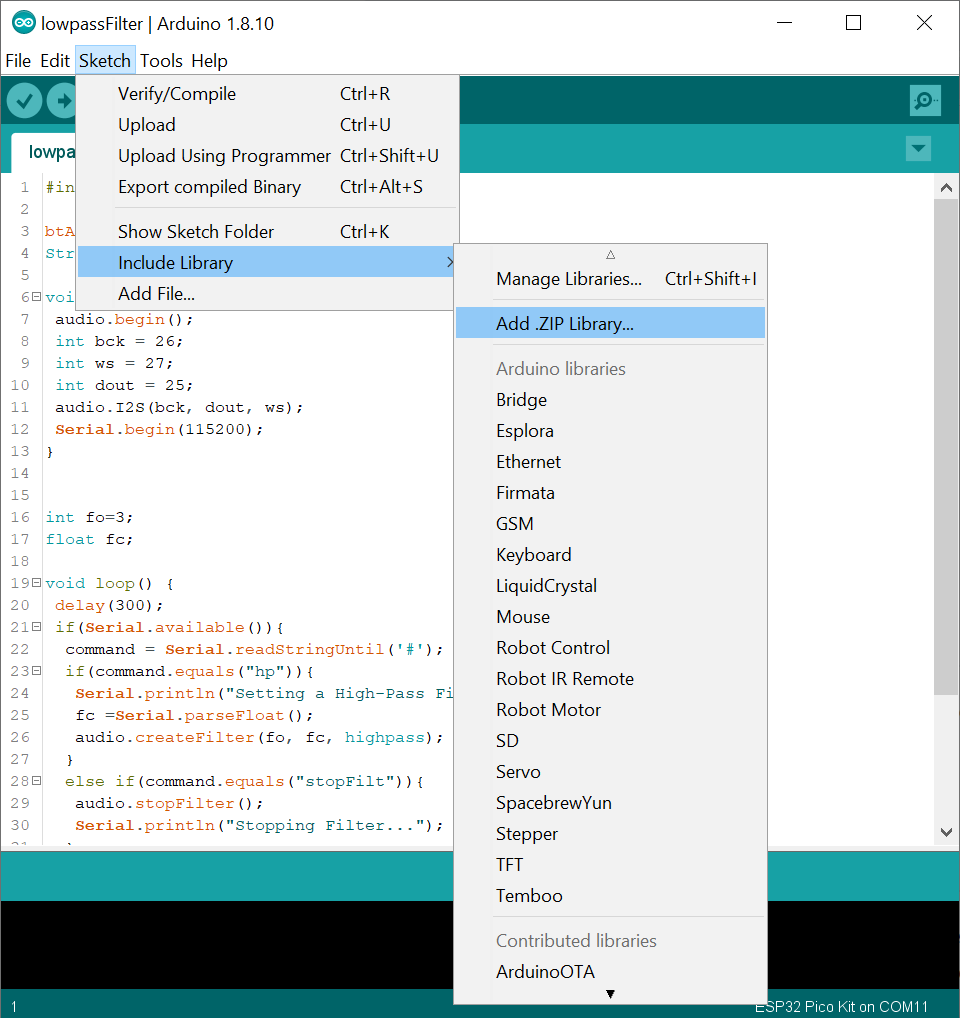Include the TFT library
Image resolution: width=960 pixels, height=1018 pixels.
click(610, 865)
